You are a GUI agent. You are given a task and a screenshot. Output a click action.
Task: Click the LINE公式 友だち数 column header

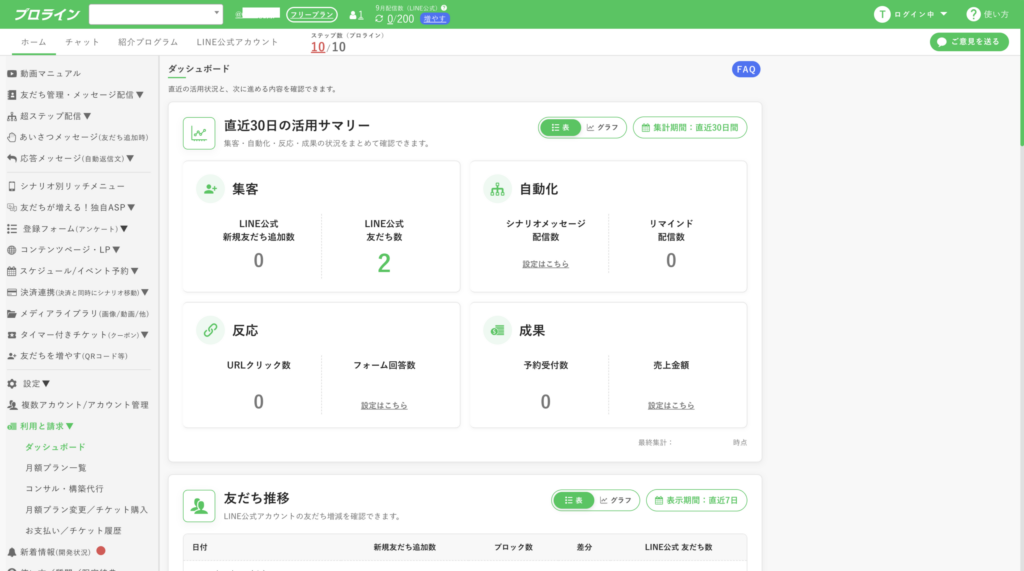pos(679,547)
